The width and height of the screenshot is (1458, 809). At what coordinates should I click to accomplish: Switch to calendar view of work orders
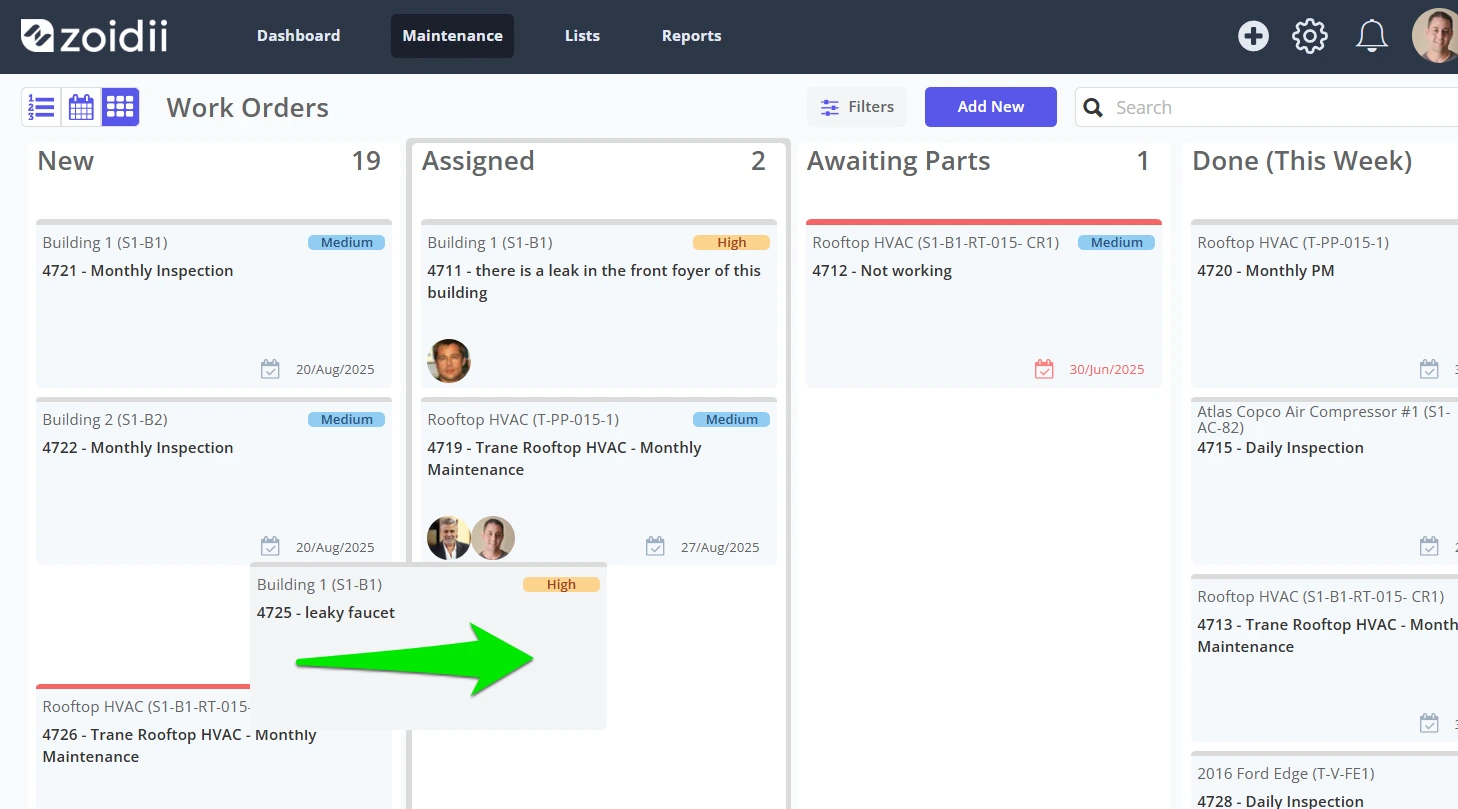81,107
